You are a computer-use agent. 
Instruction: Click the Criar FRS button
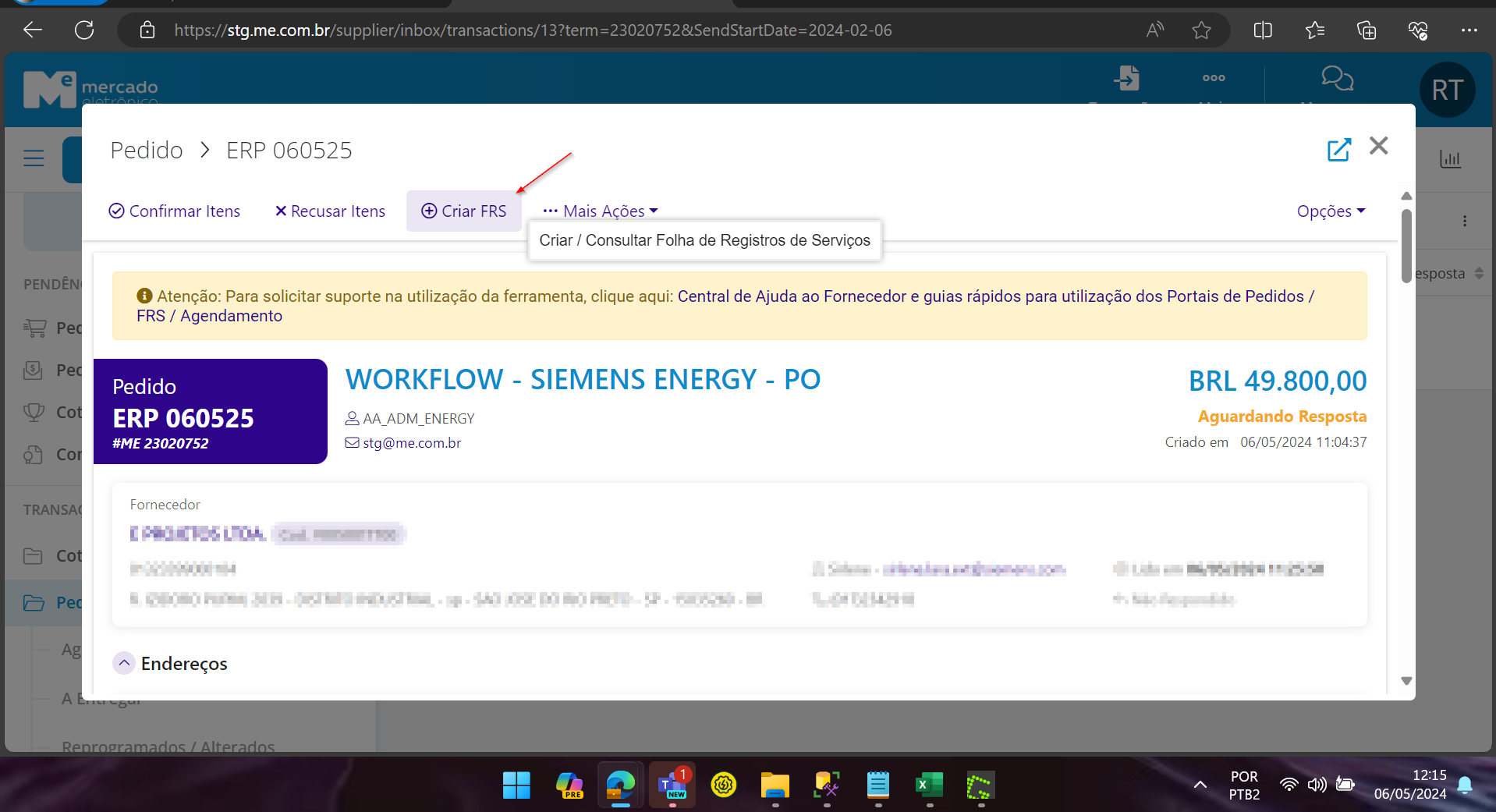[x=464, y=211]
